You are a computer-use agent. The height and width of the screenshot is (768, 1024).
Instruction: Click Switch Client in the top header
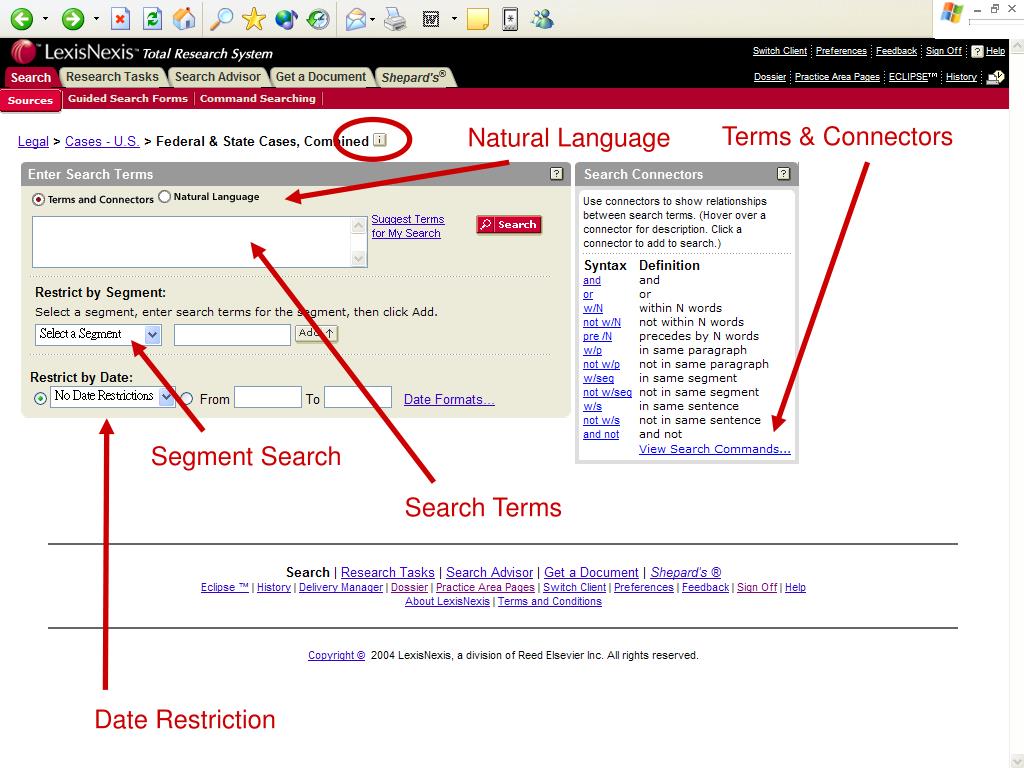tap(780, 51)
